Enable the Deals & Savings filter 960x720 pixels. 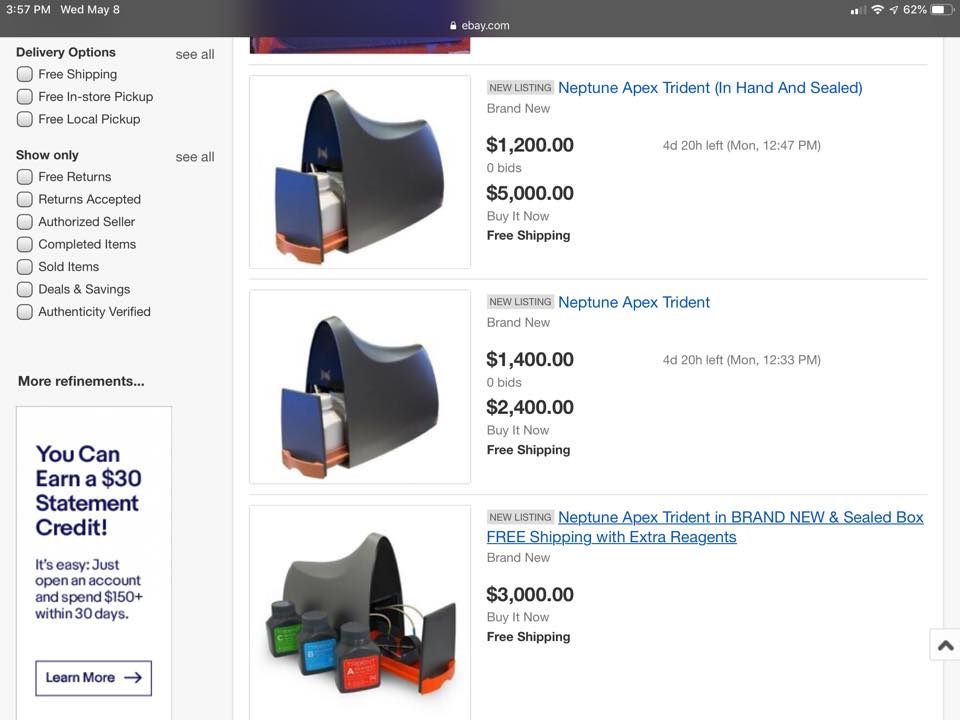24,289
